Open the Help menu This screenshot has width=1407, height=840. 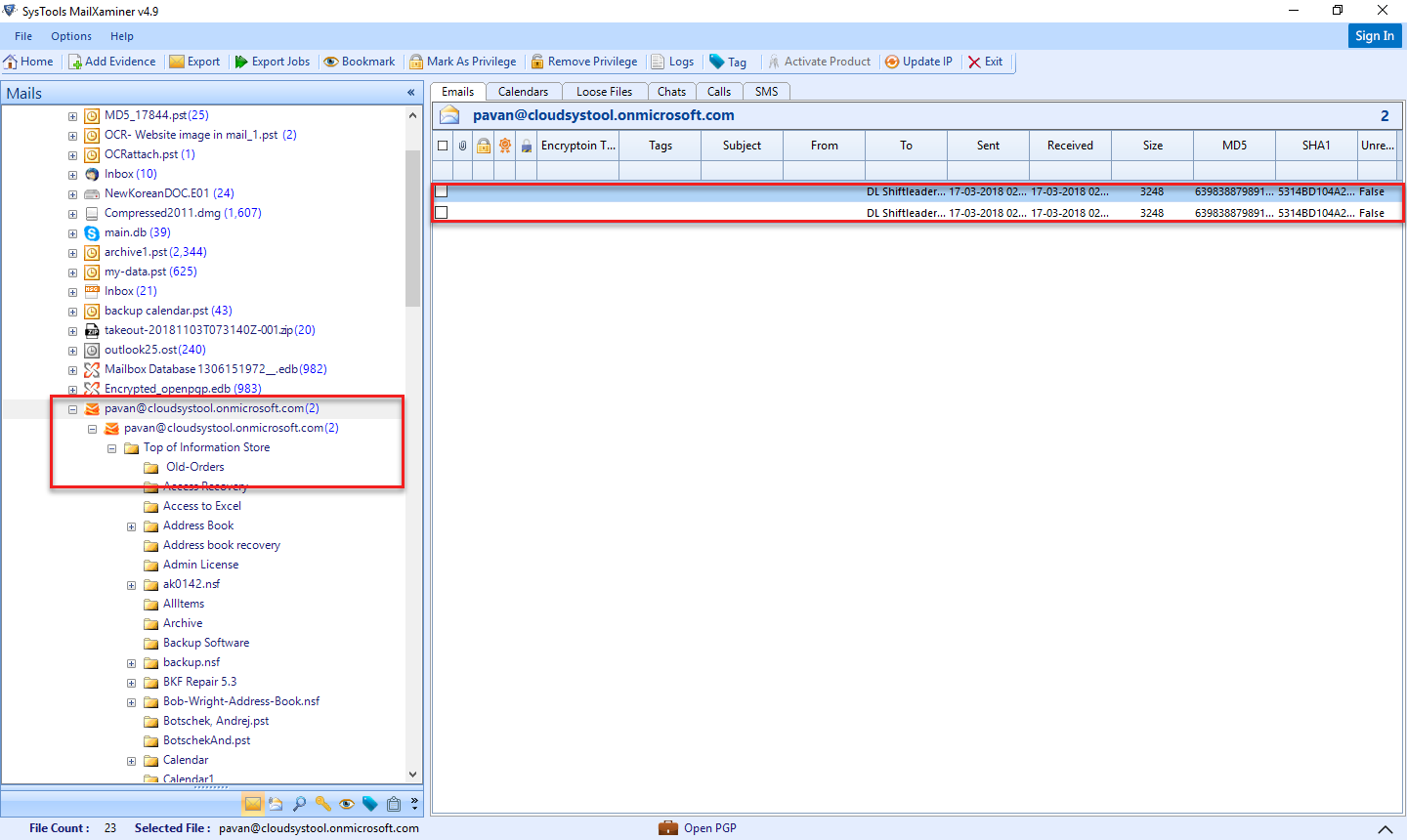[x=122, y=36]
